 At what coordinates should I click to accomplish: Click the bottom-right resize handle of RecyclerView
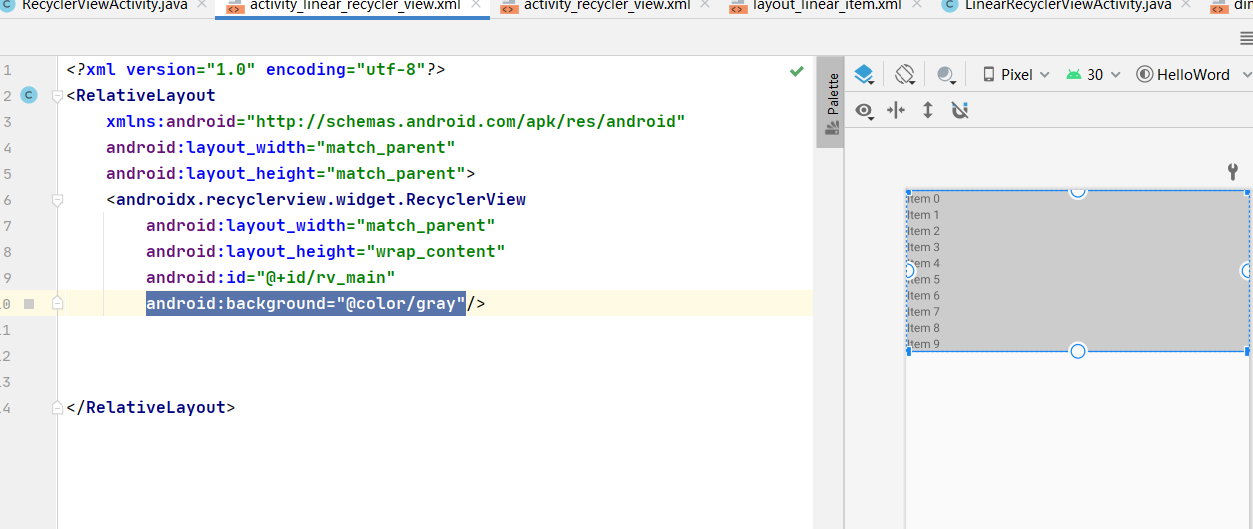click(1247, 351)
